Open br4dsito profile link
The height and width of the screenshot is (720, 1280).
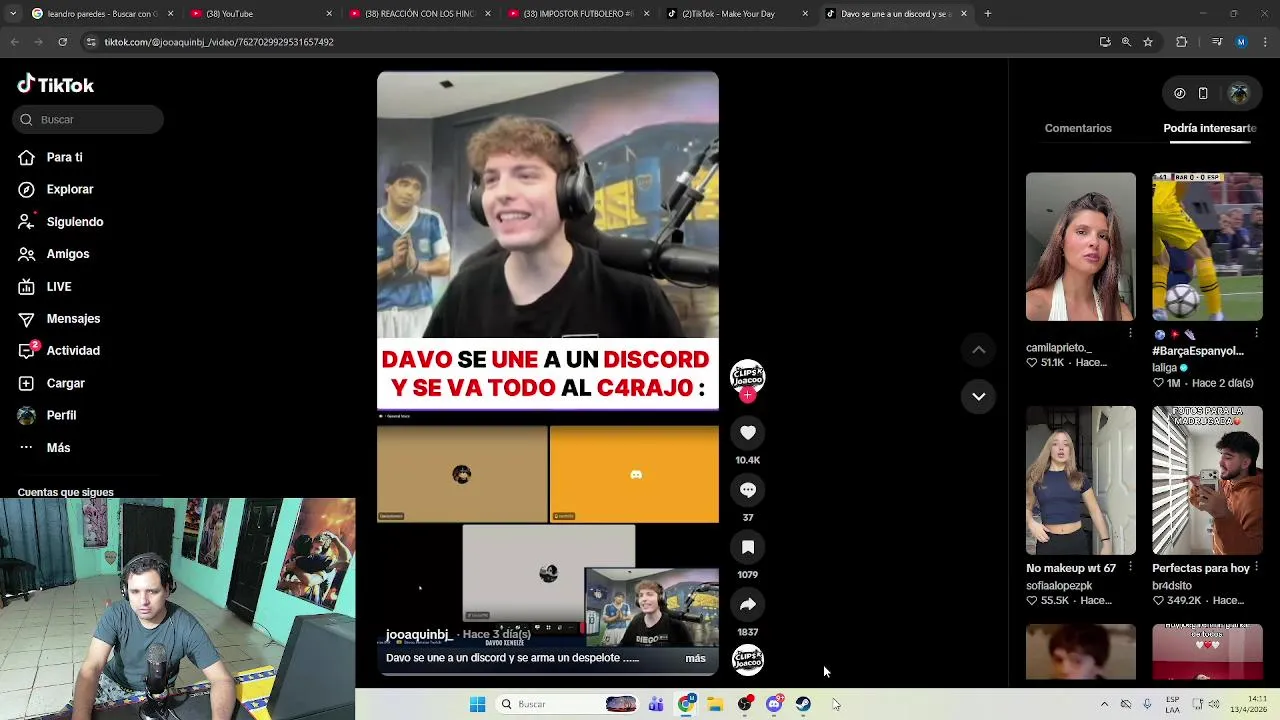pyautogui.click(x=1172, y=586)
